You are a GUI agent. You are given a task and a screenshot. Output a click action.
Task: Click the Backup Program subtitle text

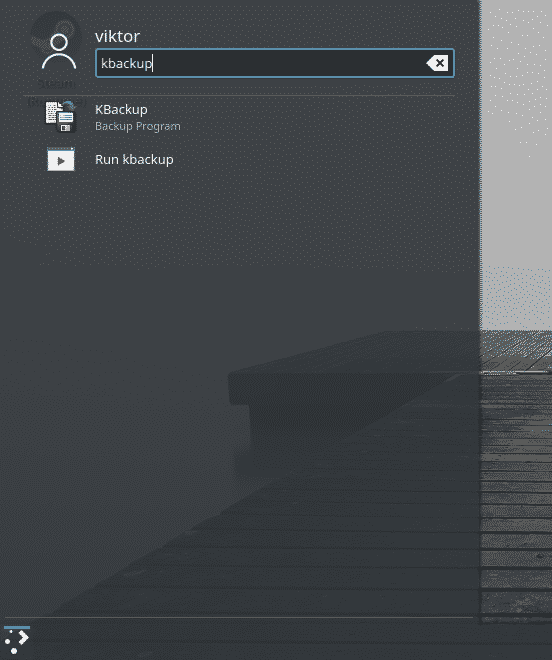[138, 126]
